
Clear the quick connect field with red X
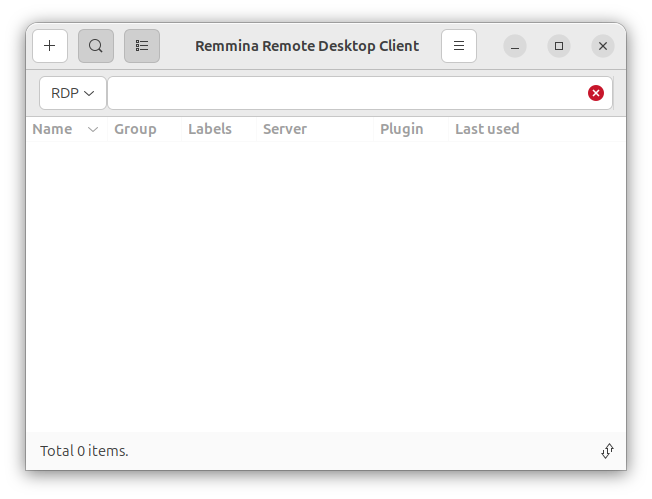click(x=595, y=93)
